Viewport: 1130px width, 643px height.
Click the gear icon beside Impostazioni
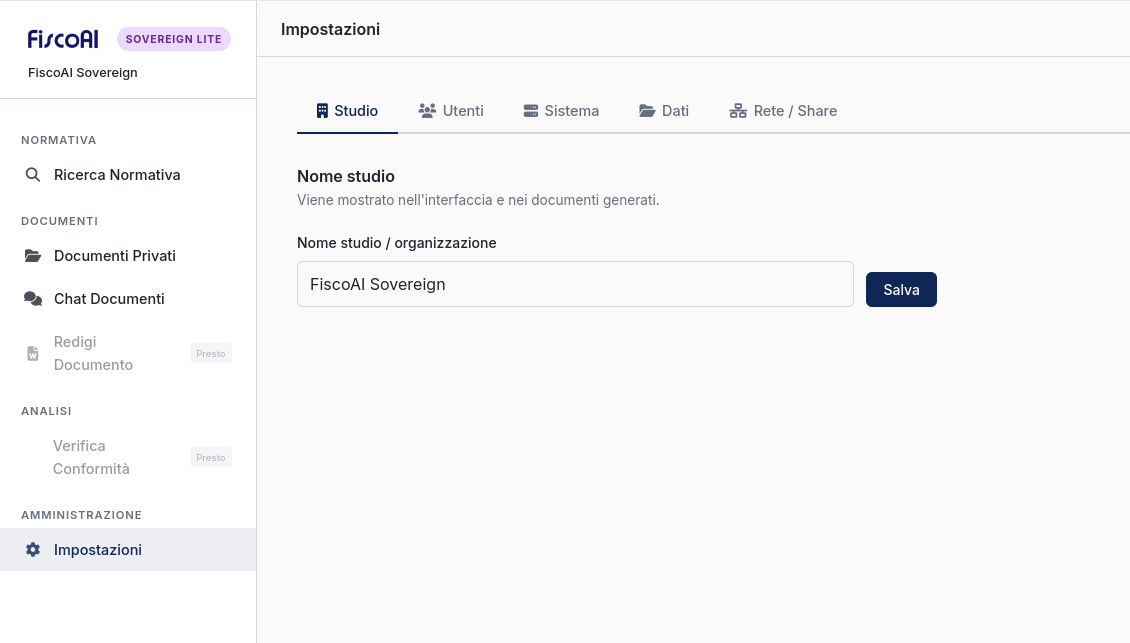point(32,549)
